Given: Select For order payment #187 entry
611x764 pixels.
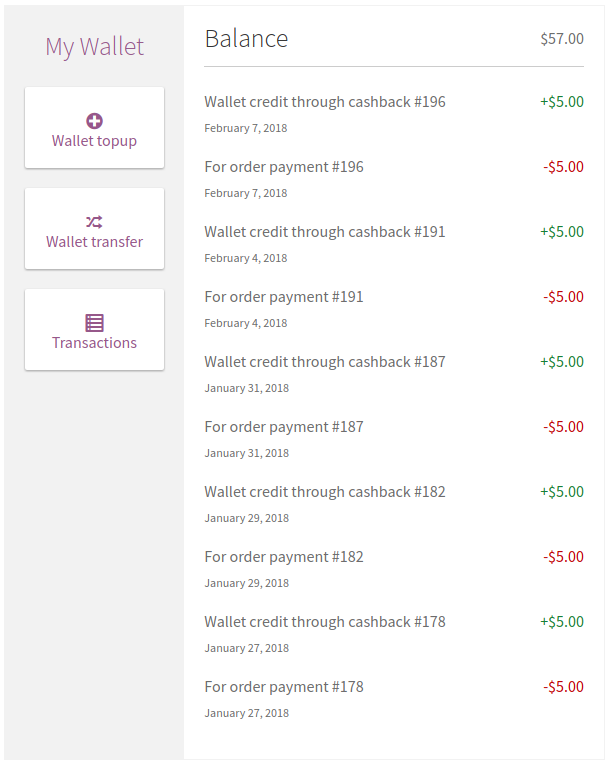Looking at the screenshot, I should coord(284,427).
